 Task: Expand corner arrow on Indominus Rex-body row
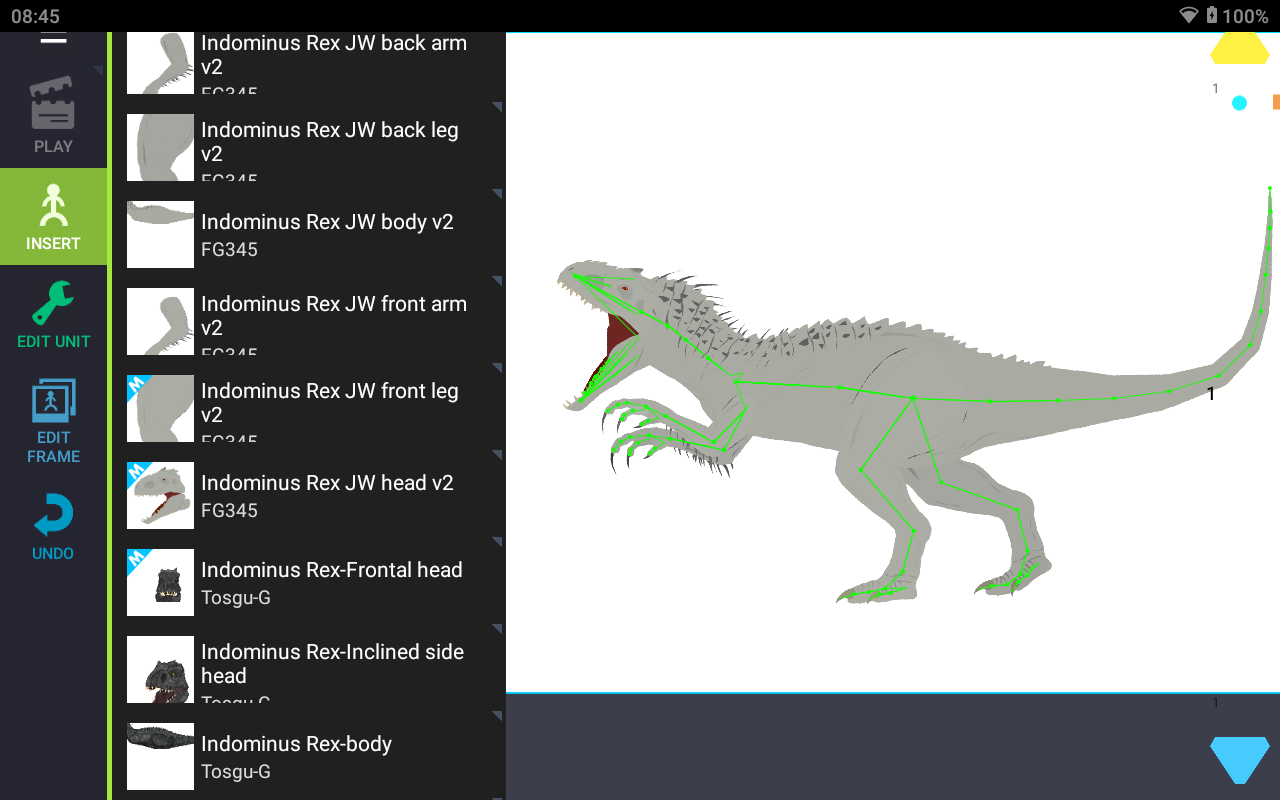(496, 716)
